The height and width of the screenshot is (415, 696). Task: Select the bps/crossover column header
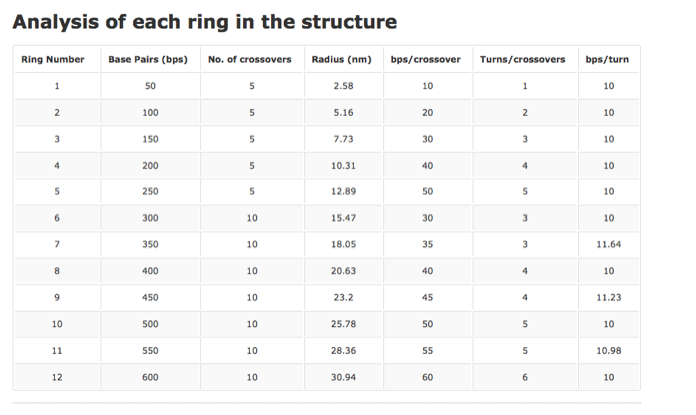point(427,60)
